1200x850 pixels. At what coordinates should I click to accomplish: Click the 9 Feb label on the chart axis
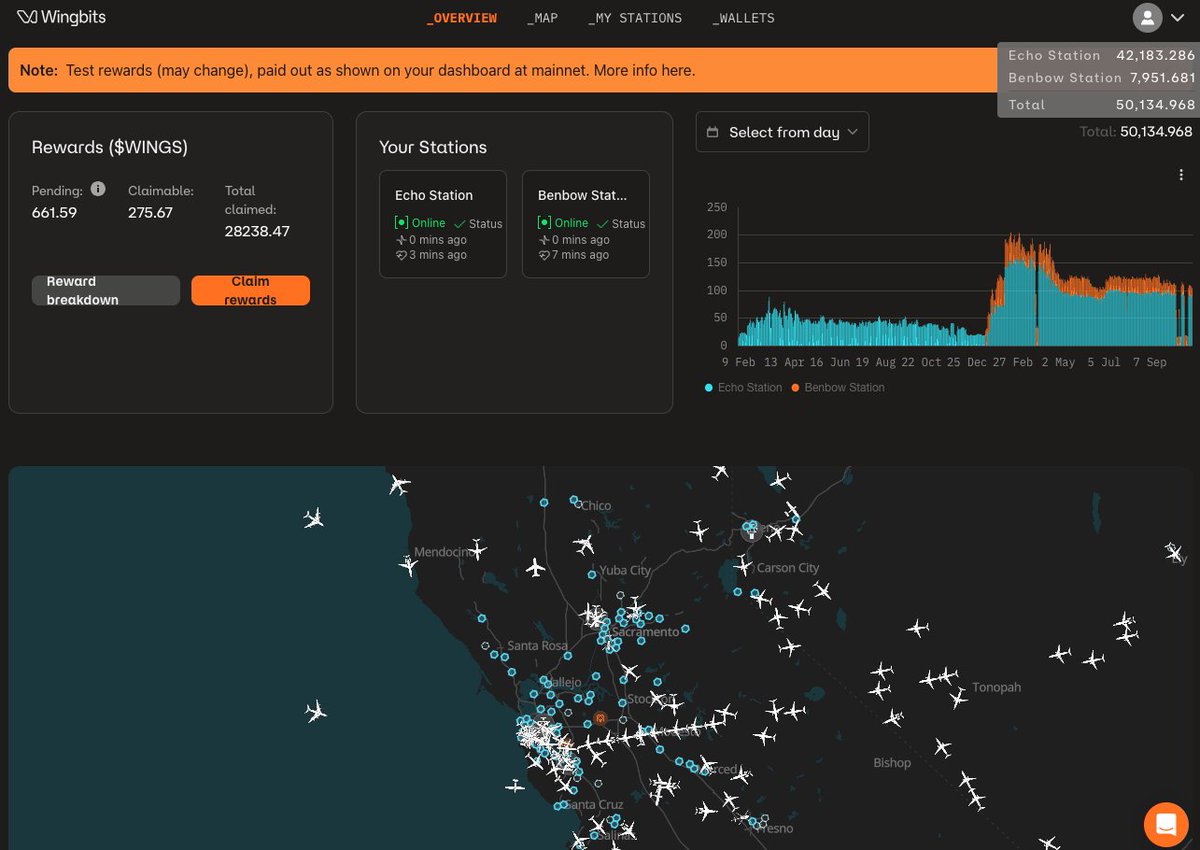740,362
